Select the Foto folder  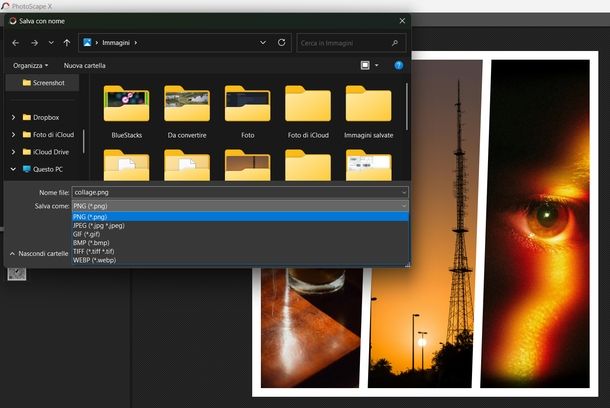click(247, 112)
